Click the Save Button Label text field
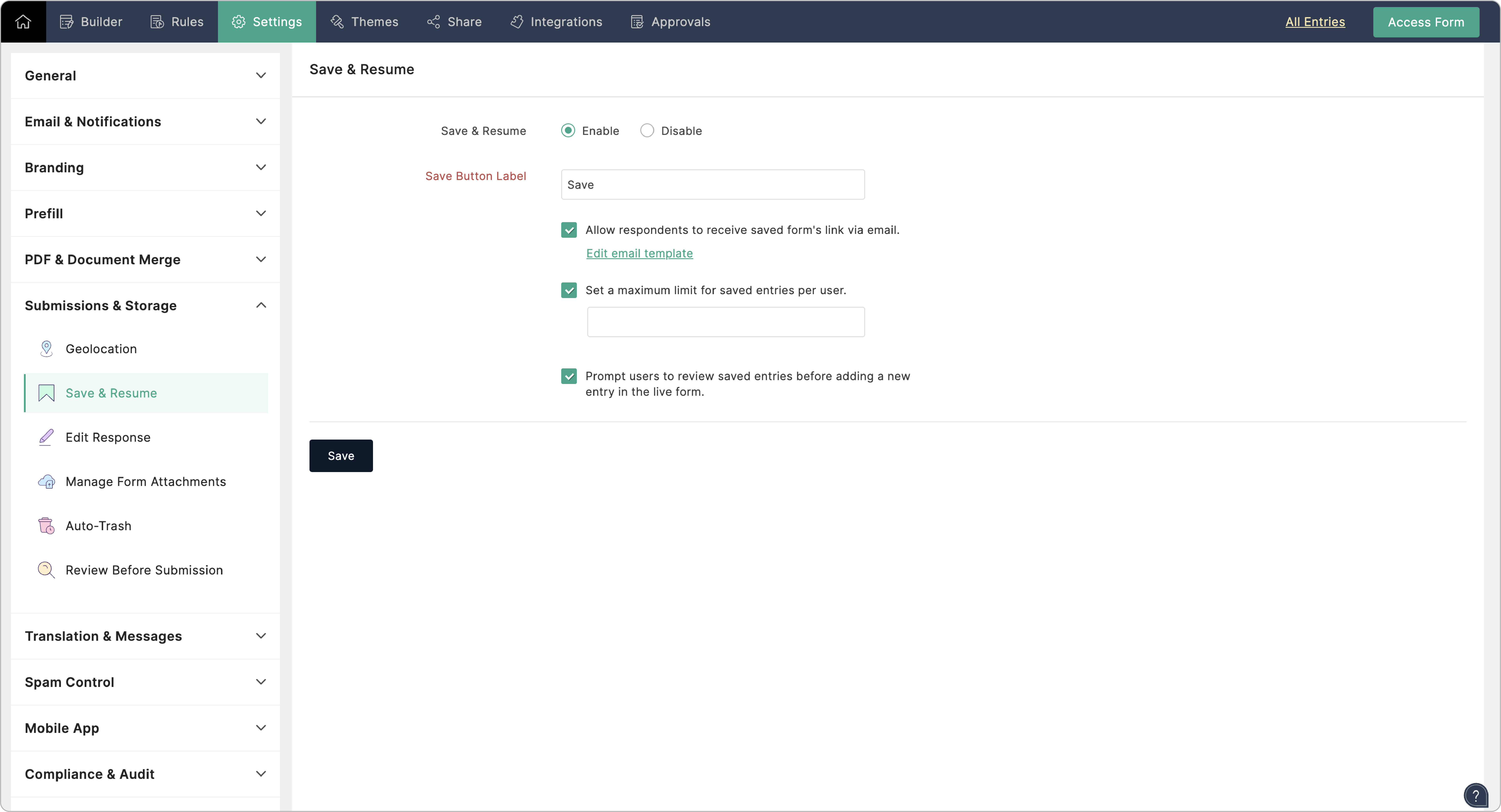1501x812 pixels. pyautogui.click(x=712, y=185)
